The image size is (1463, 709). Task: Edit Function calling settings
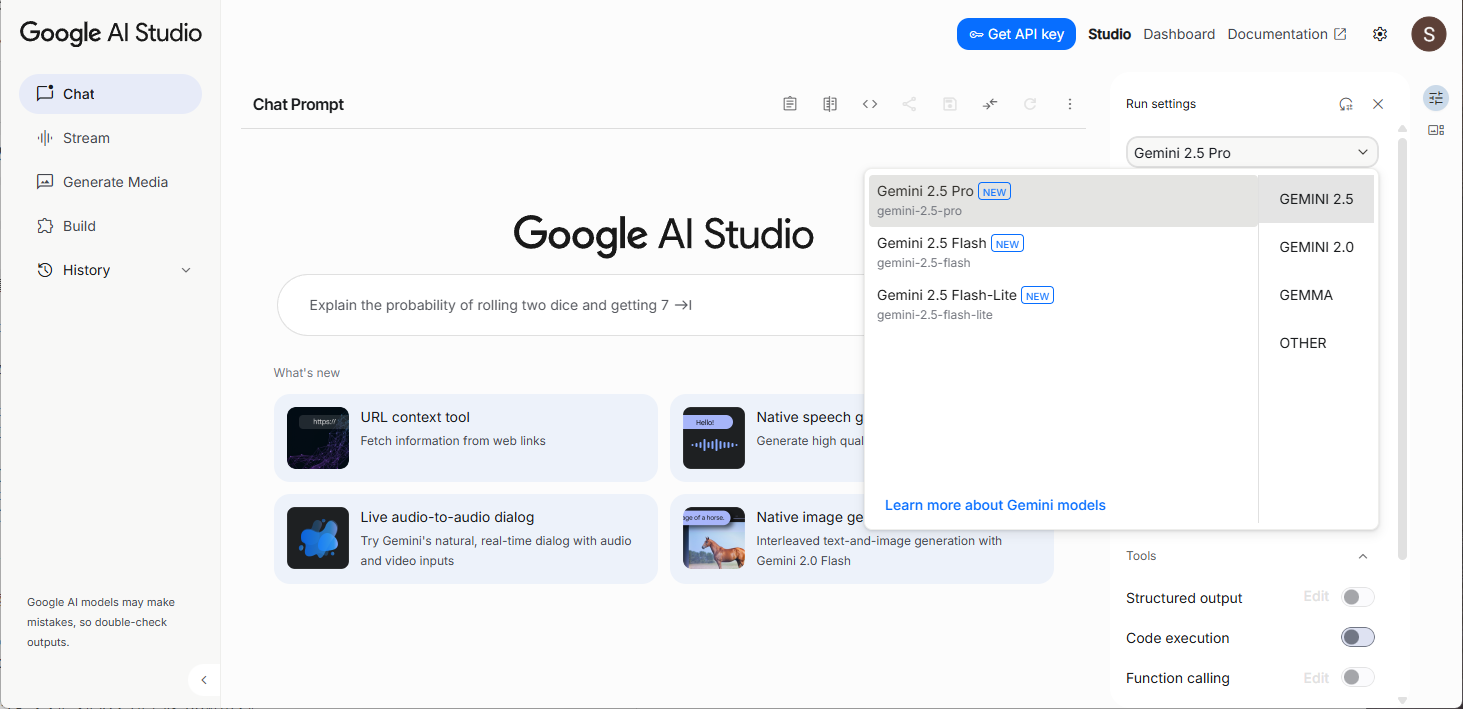[x=1316, y=677]
